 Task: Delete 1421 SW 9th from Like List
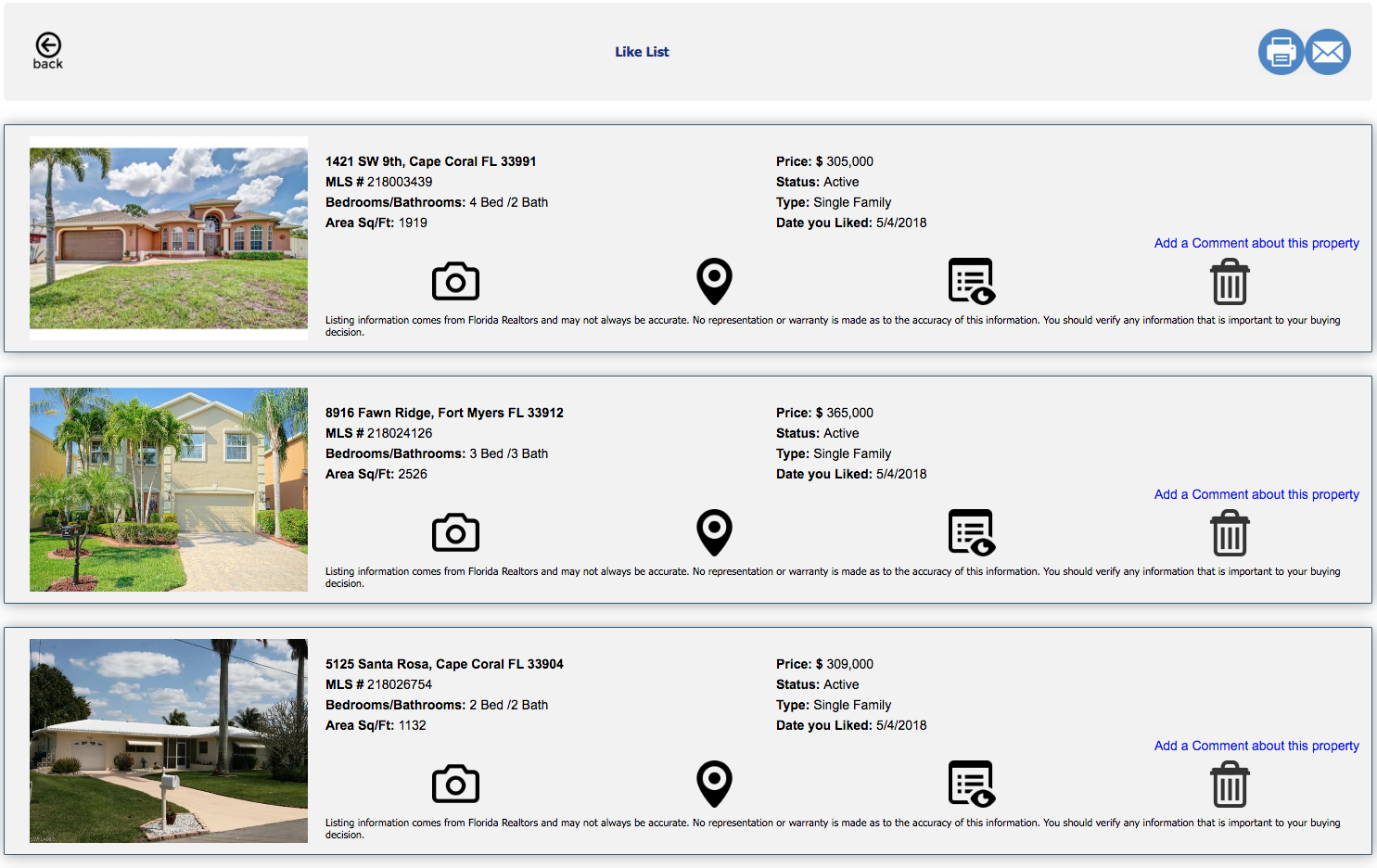[1230, 282]
